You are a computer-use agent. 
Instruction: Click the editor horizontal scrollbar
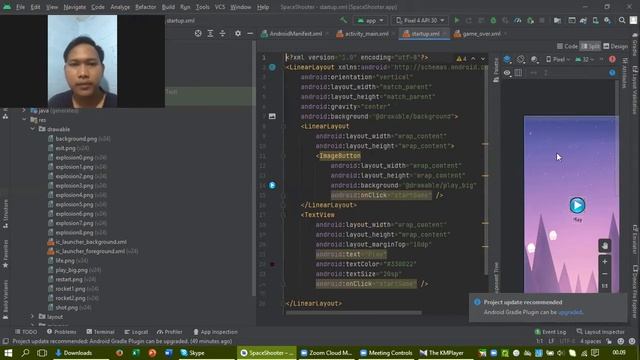pyautogui.click(x=353, y=313)
